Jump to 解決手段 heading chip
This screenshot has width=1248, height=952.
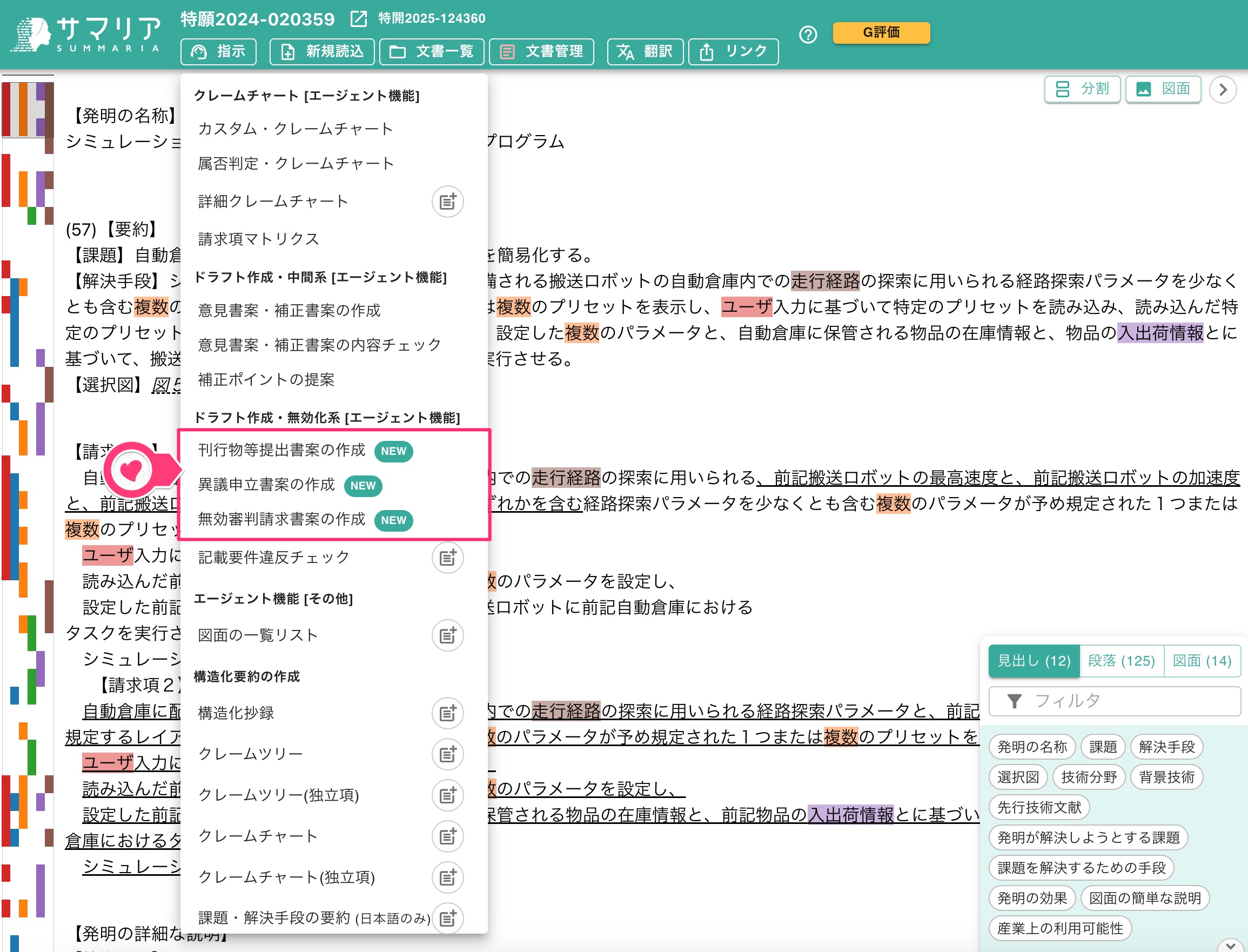(x=1166, y=747)
